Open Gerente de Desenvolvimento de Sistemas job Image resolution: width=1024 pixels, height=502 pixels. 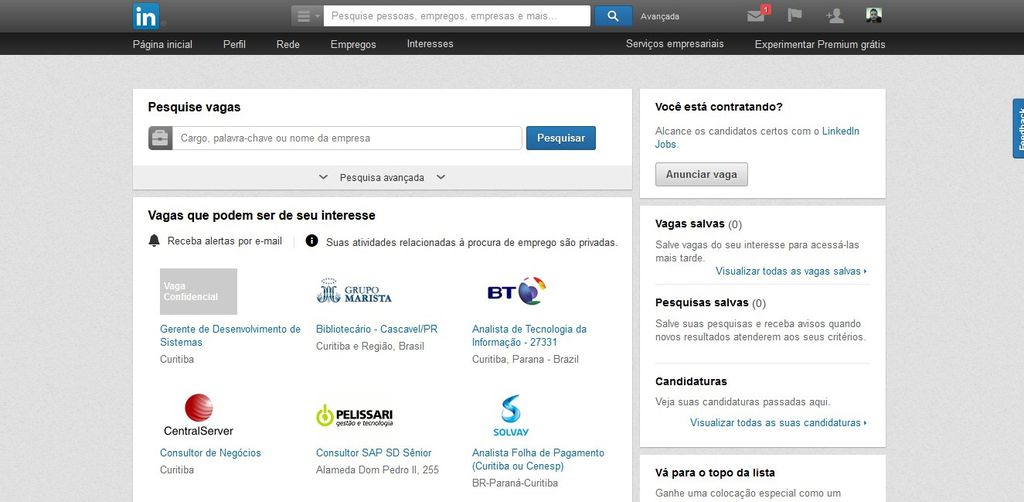pos(231,336)
